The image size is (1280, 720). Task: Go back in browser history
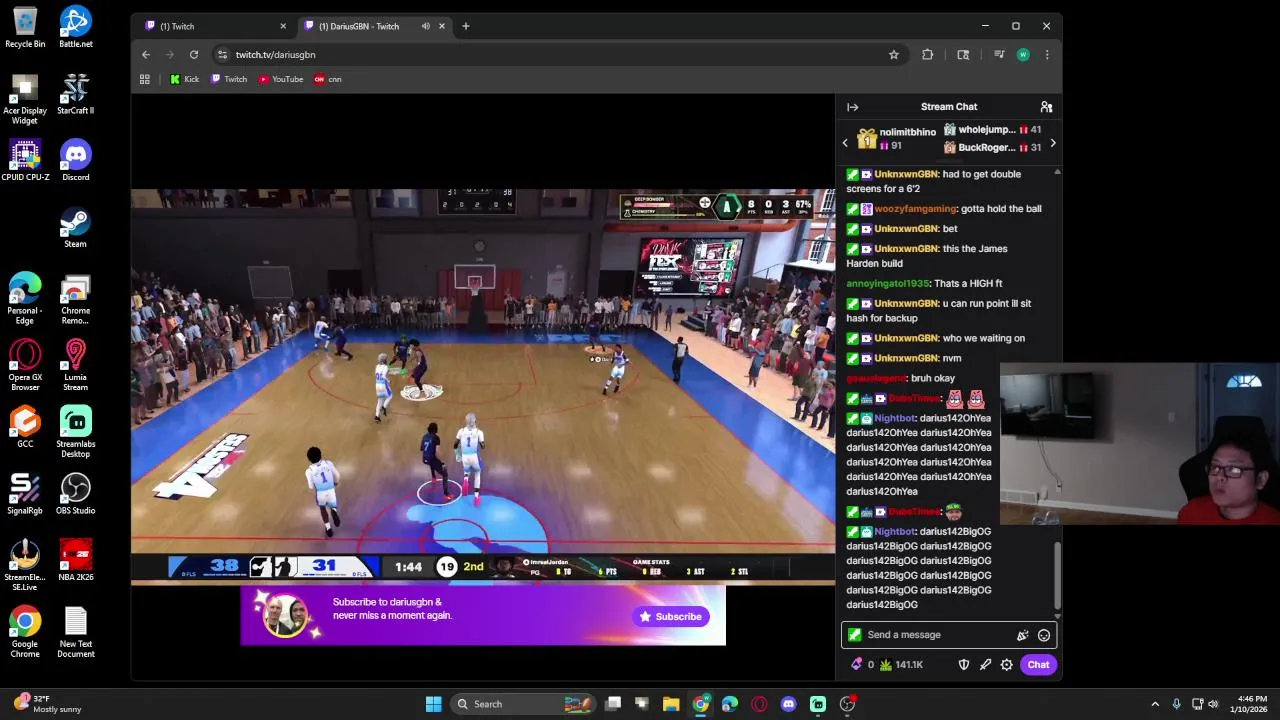coord(146,55)
